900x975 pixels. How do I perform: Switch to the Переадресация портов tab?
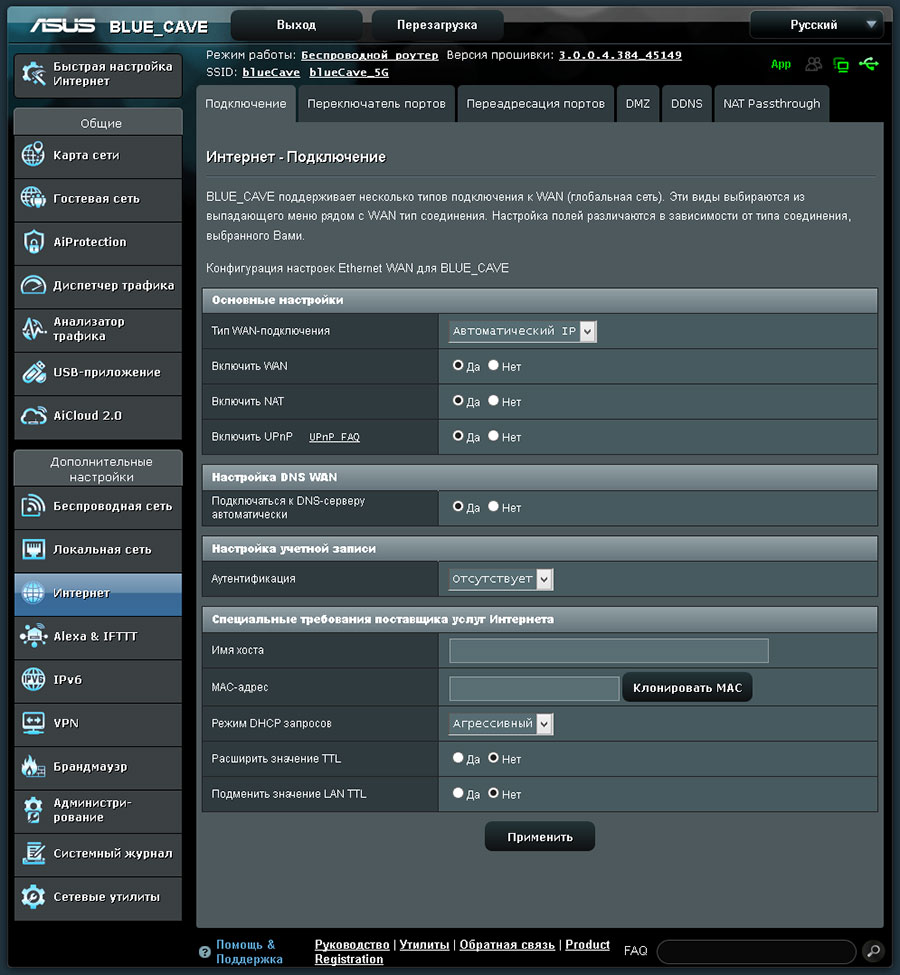point(536,104)
